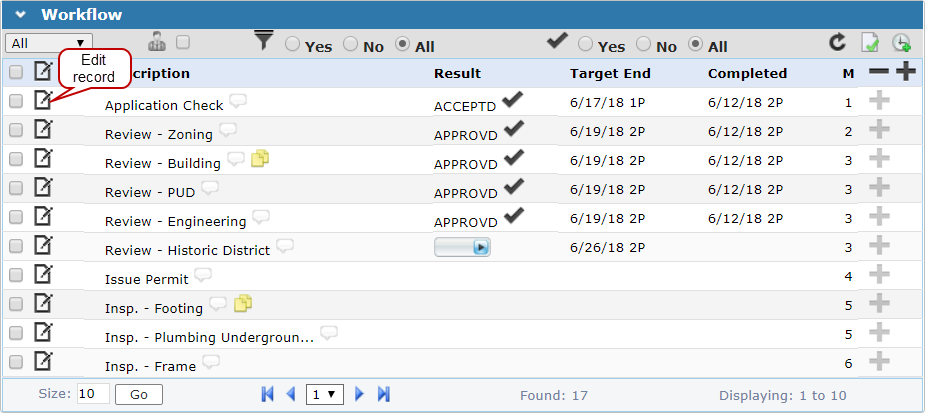
Task: Check the box for Review - PUD row
Action: click(16, 188)
